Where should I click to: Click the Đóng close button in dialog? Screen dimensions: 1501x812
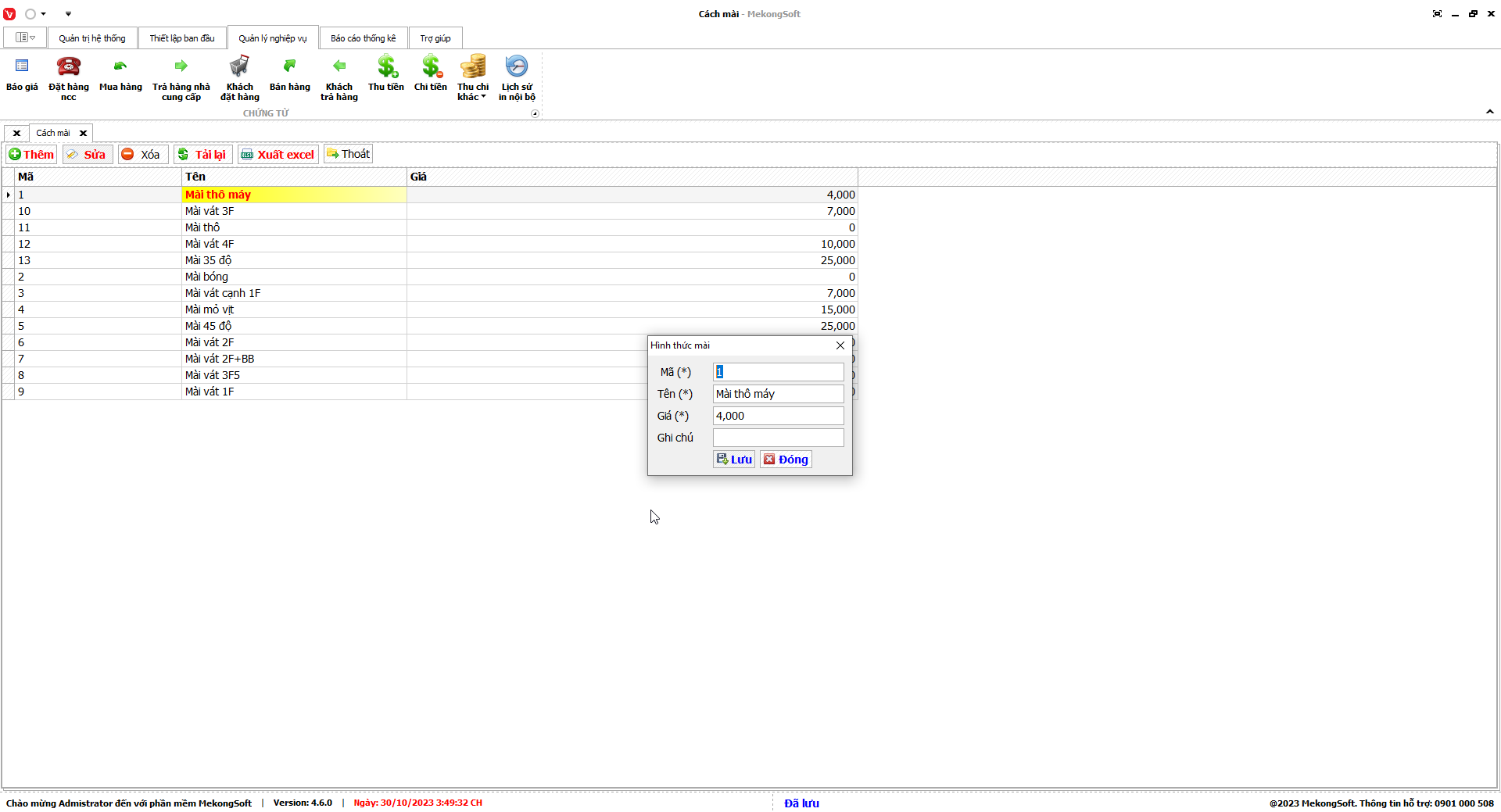(786, 460)
